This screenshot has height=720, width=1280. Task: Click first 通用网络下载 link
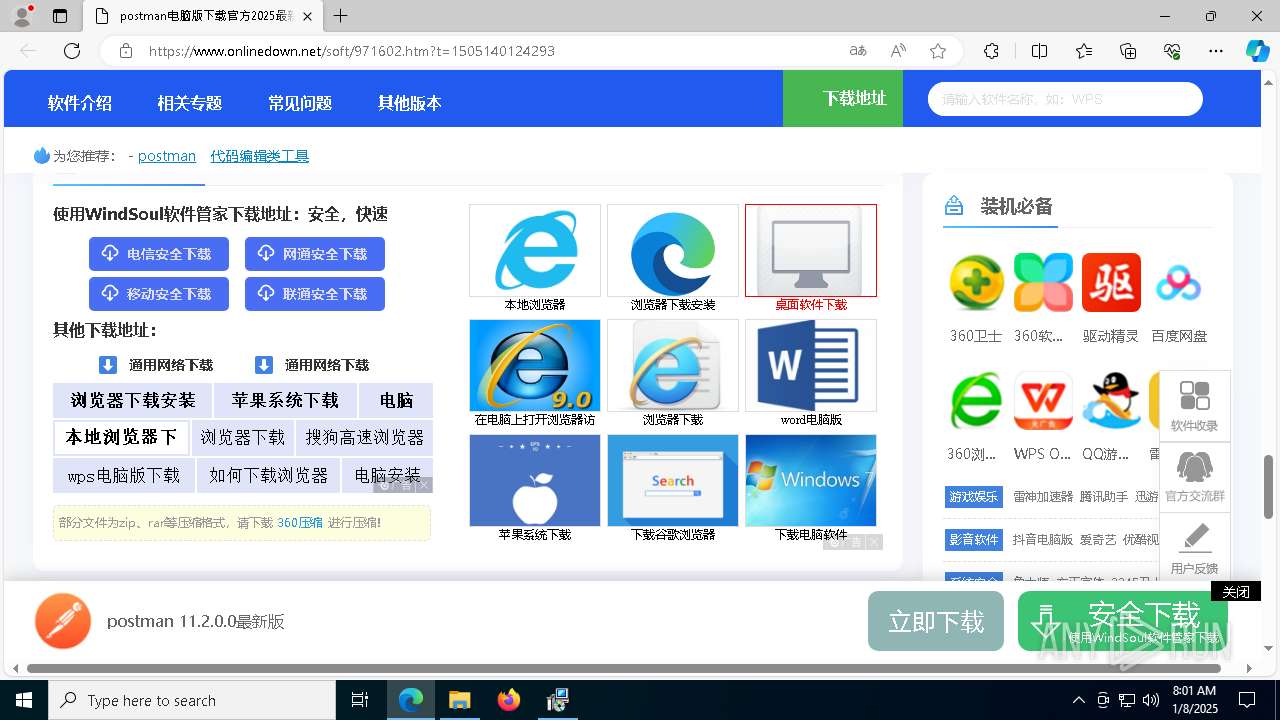pyautogui.click(x=156, y=365)
